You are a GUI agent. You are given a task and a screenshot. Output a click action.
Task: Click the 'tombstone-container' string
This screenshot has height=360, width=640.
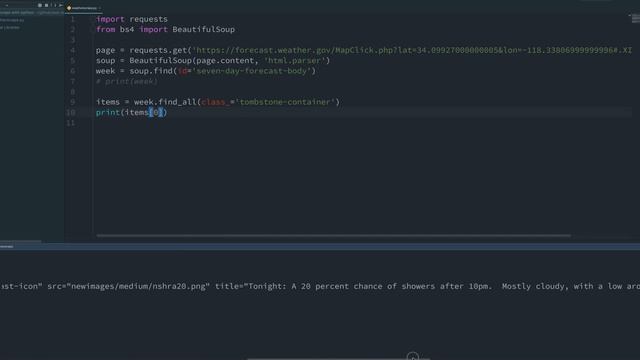[285, 102]
